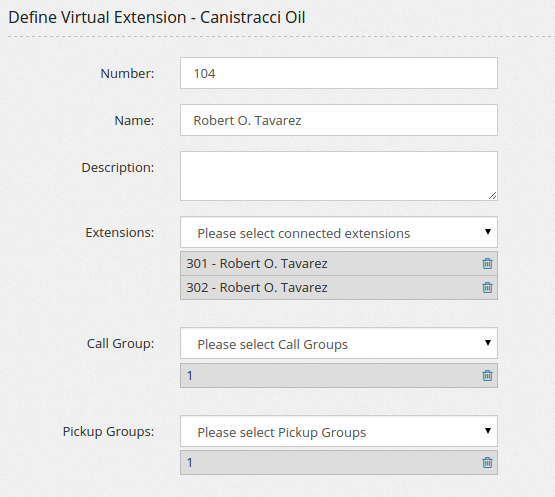The height and width of the screenshot is (497, 555).
Task: Click the Name field with Robert O. Tavarez
Action: (339, 120)
